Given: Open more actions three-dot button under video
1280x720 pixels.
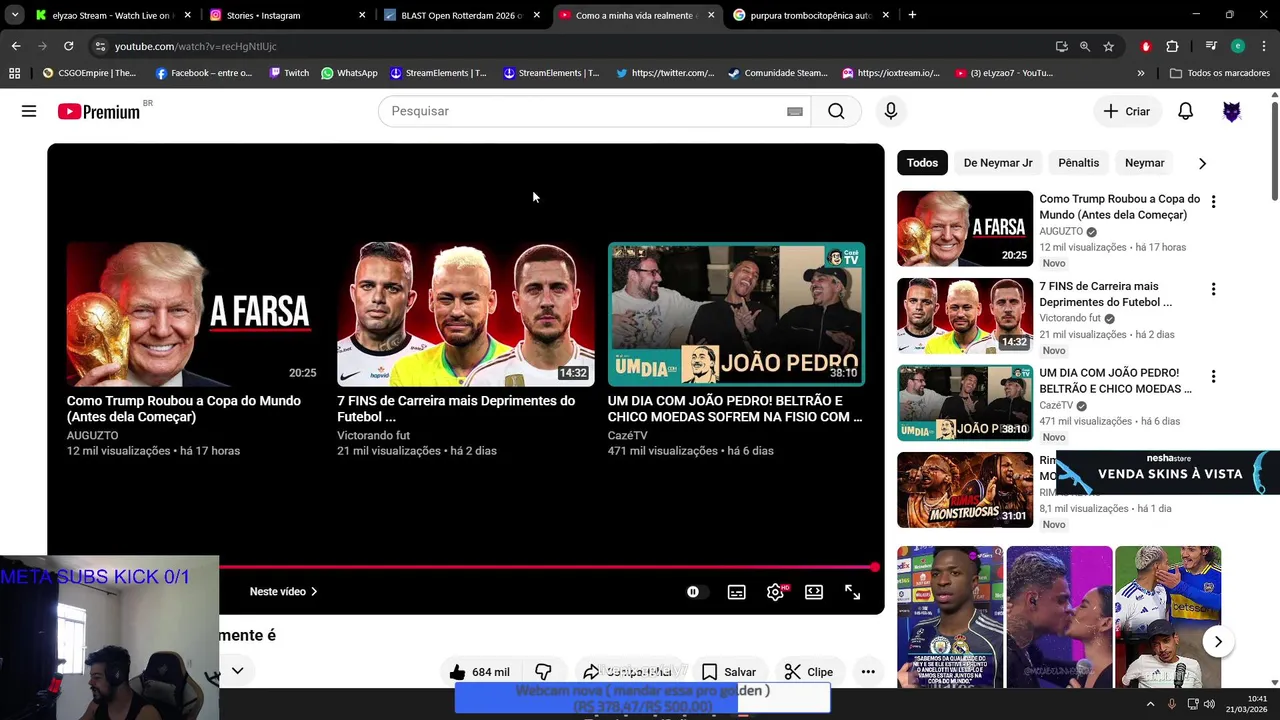Looking at the screenshot, I should [x=868, y=672].
